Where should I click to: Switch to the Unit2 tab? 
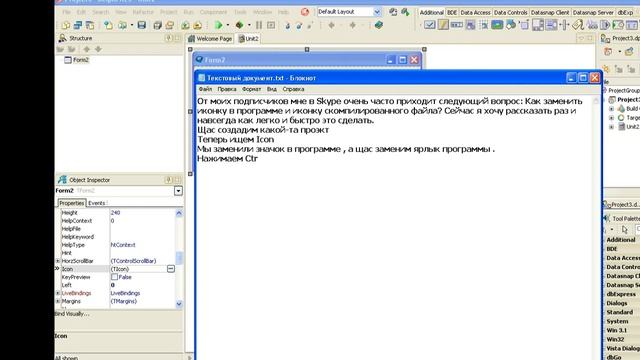pos(249,39)
